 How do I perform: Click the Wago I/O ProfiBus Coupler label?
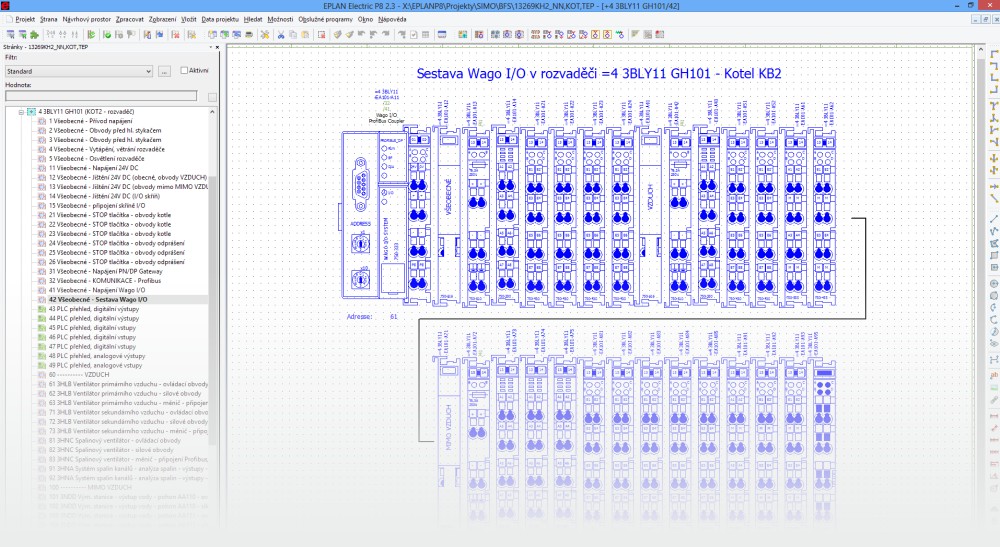pos(386,118)
